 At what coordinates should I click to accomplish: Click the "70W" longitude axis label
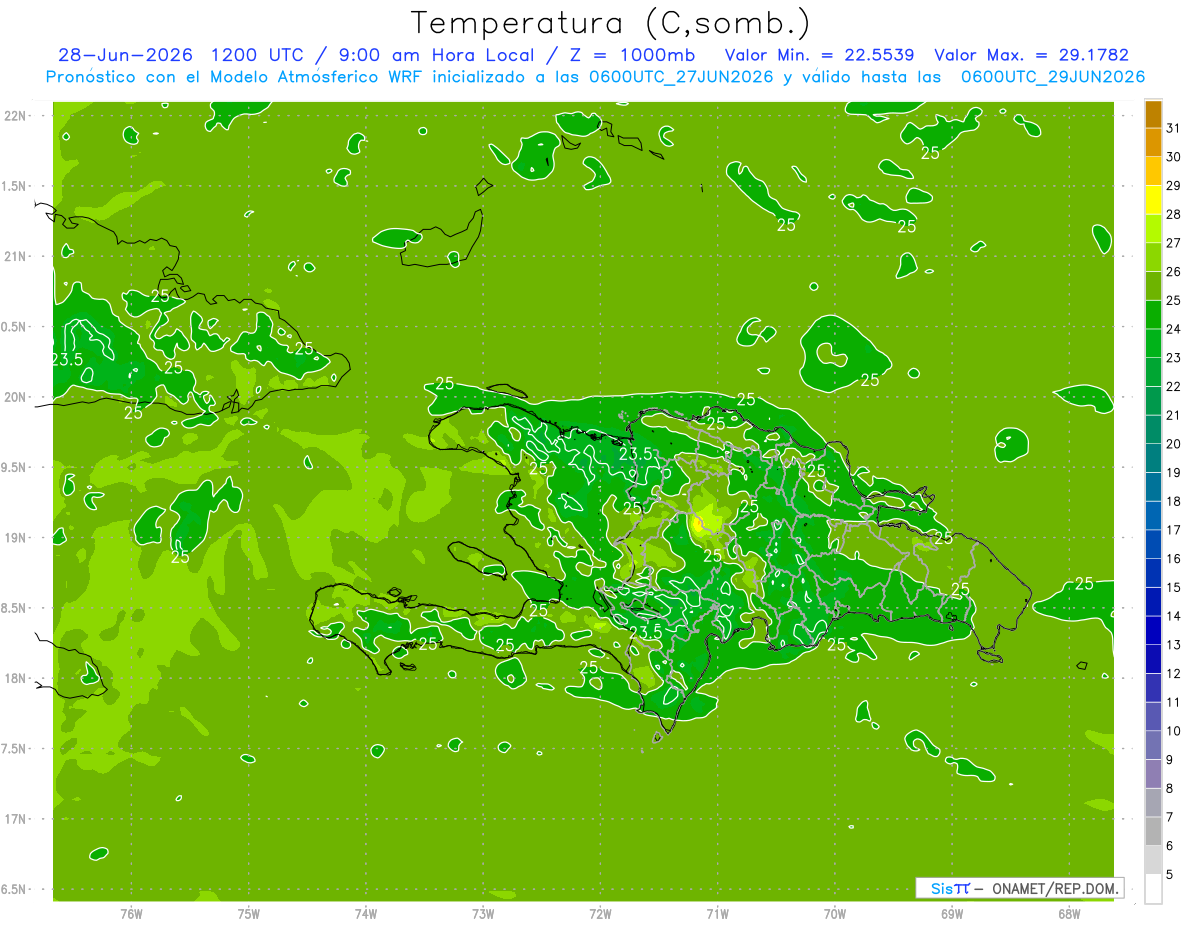pos(835,914)
